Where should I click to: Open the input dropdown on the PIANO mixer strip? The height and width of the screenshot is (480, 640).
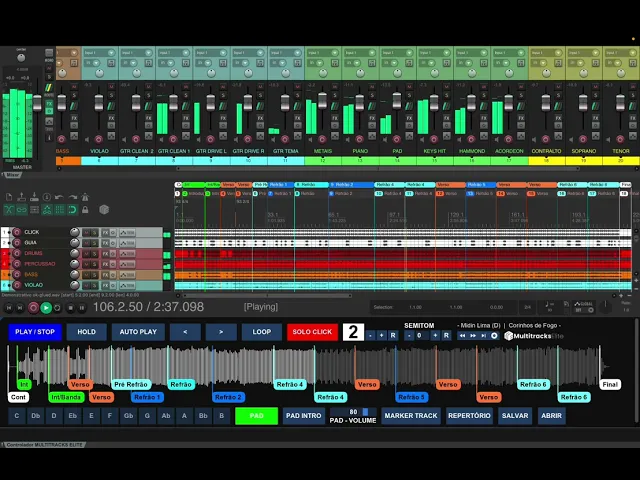[360, 53]
